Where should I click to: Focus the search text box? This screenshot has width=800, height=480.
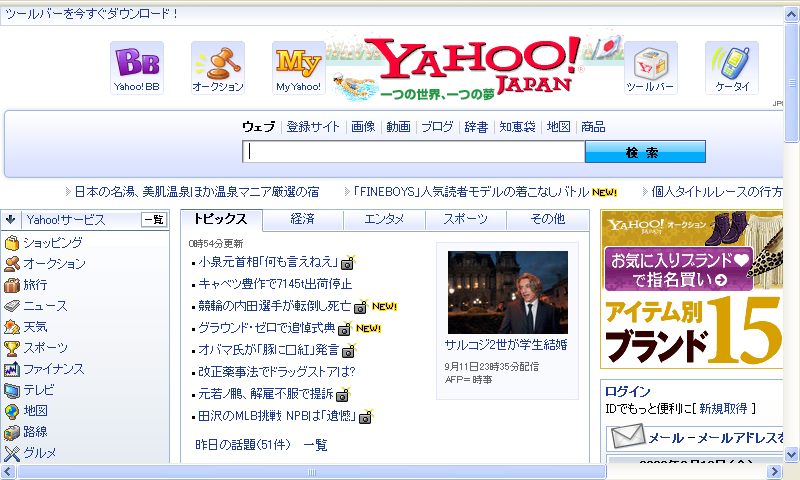click(413, 152)
